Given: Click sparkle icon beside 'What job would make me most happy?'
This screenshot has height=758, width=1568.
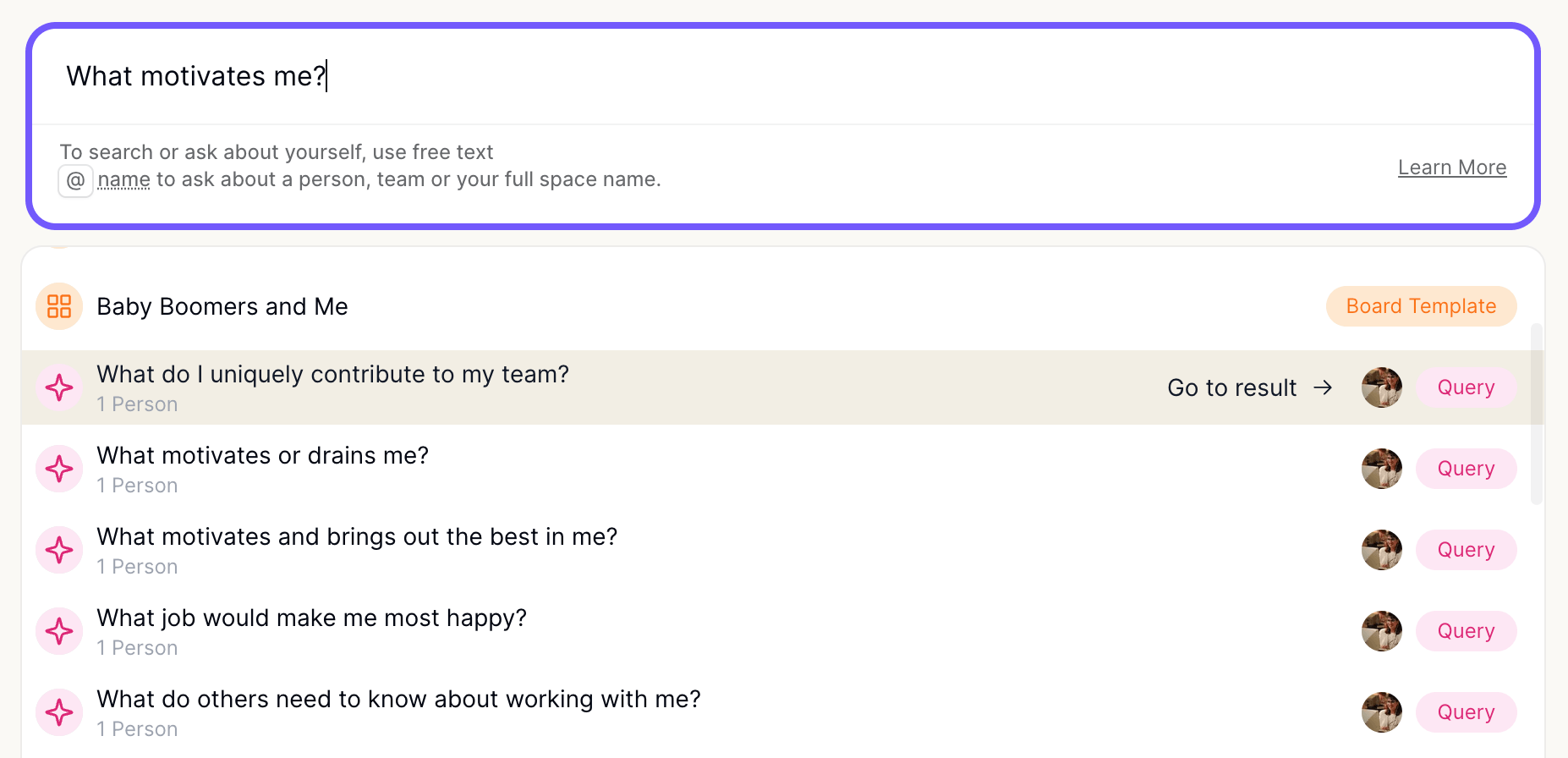Looking at the screenshot, I should [59, 631].
